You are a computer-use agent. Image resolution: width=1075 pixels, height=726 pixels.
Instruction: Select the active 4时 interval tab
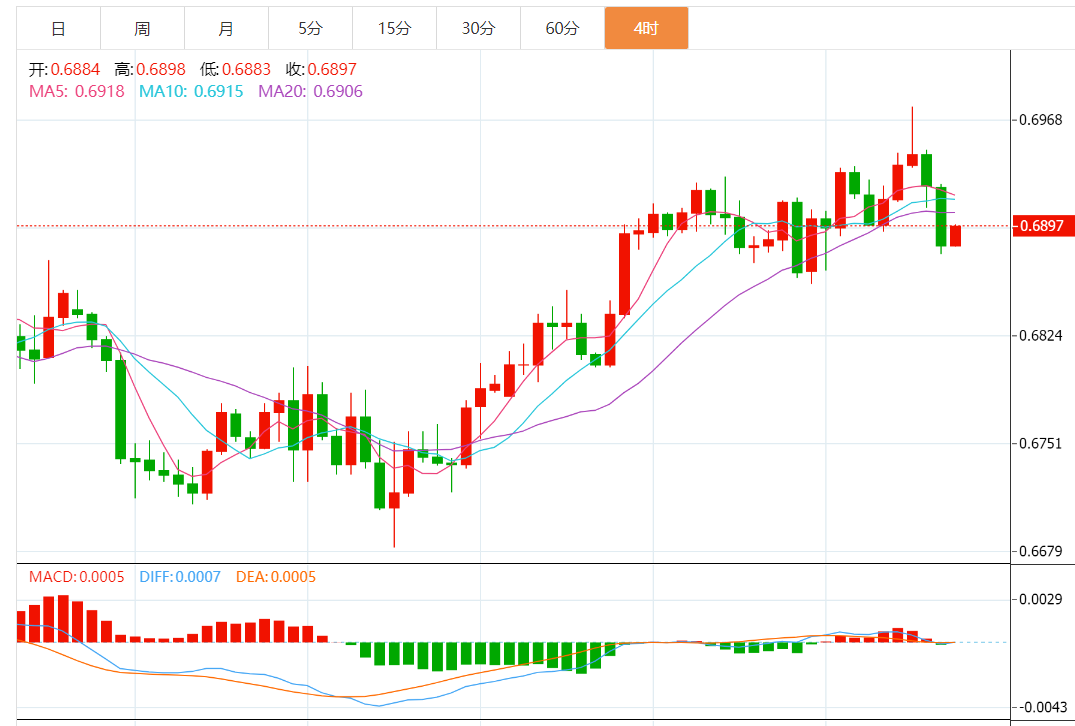point(646,28)
